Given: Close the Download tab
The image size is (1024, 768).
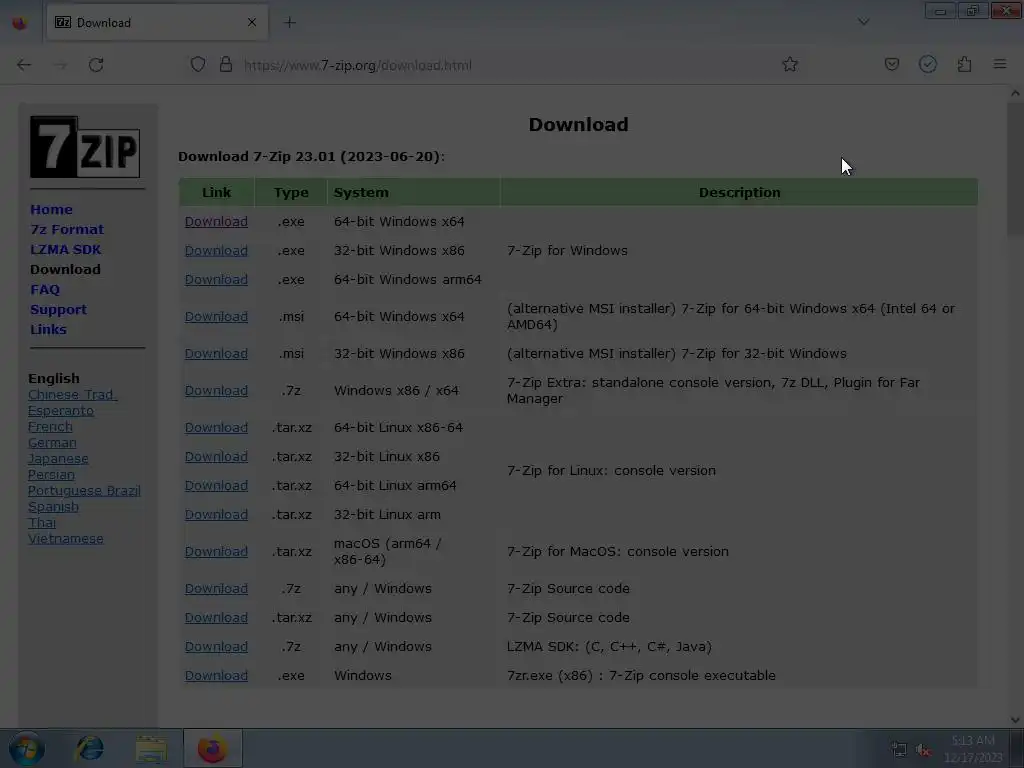Looking at the screenshot, I should [x=252, y=23].
